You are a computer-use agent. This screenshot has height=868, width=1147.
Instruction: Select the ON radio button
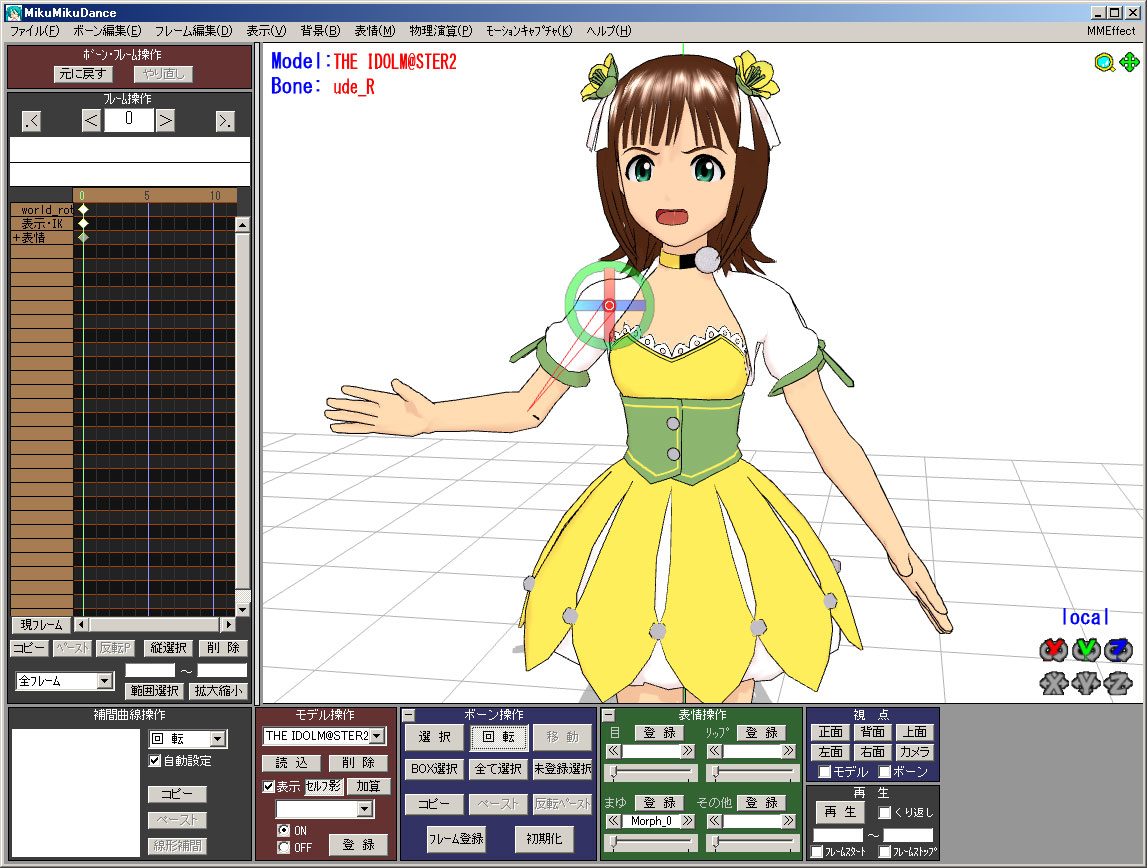[284, 831]
